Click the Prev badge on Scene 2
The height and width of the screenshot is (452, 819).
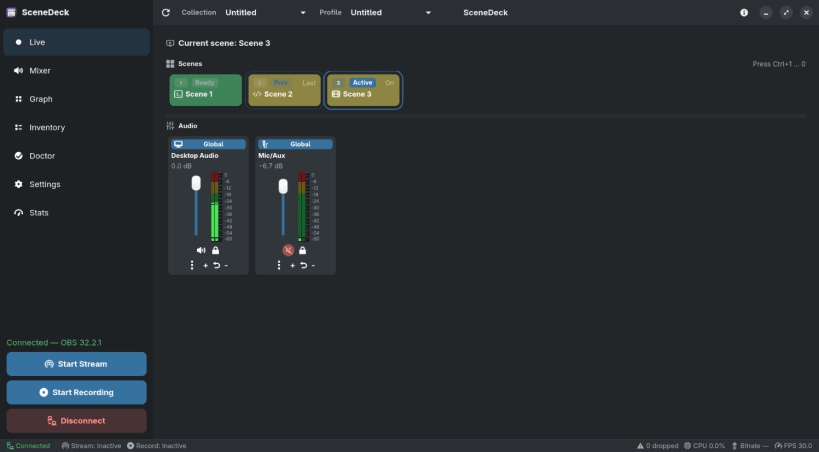pos(281,83)
